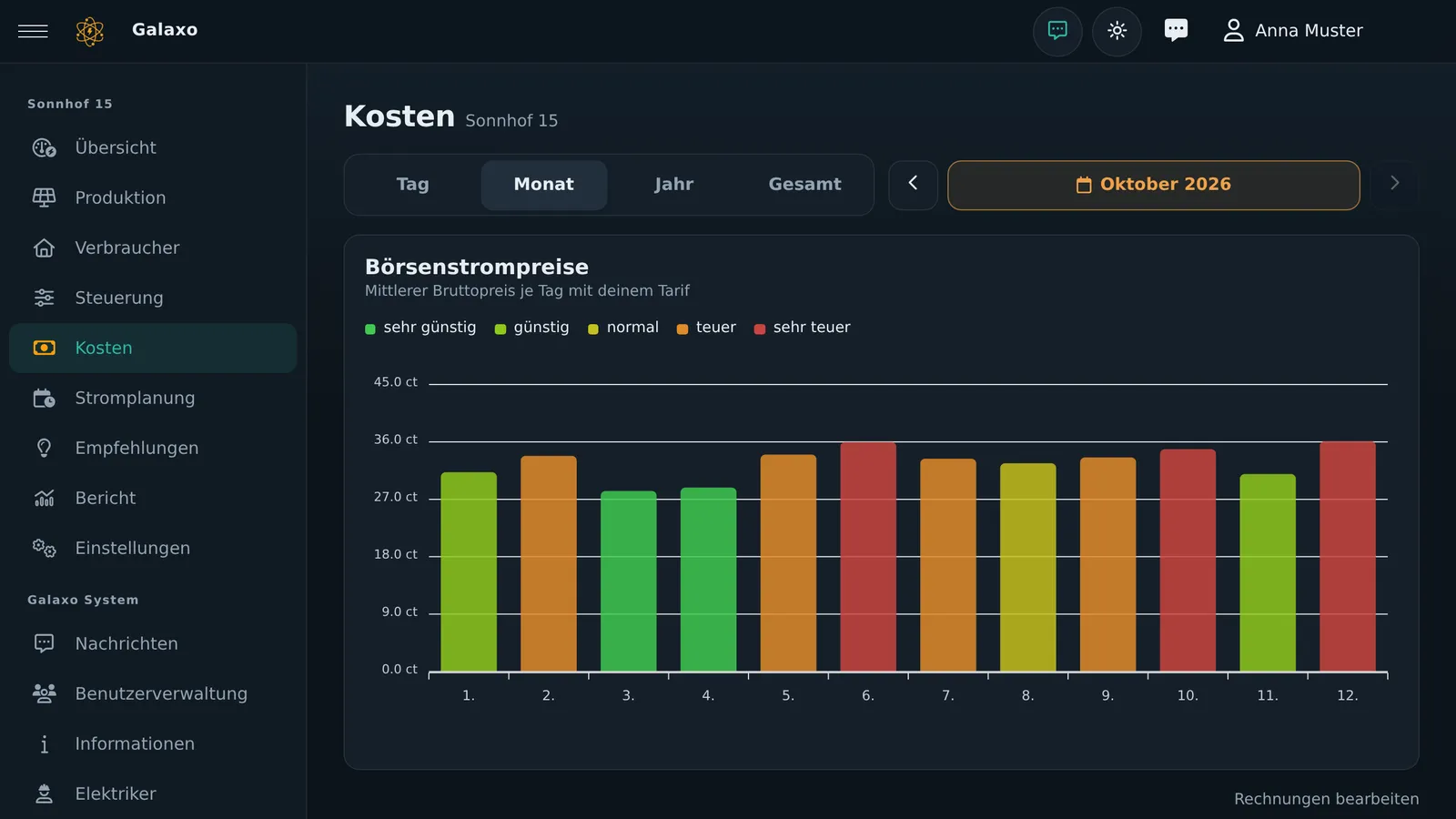Screen dimensions: 1456x819
Task: Open the hamburger navigation menu
Action: coord(33,31)
